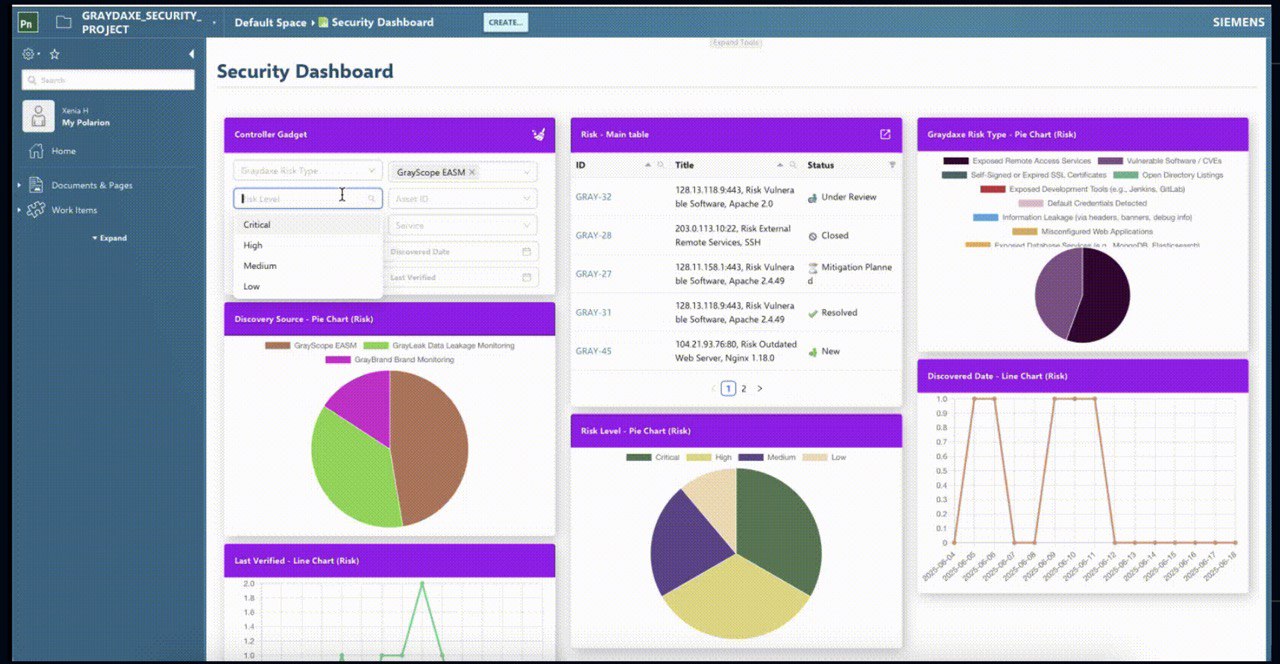Select Medium from Risk Level list
The width and height of the screenshot is (1280, 664).
[x=308, y=266]
